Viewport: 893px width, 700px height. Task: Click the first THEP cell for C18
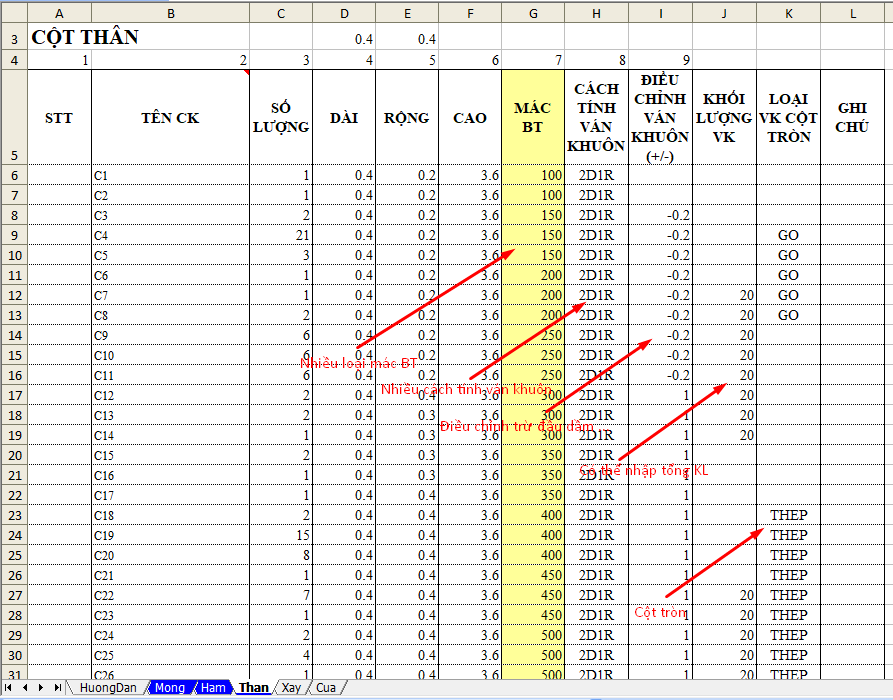pos(788,515)
